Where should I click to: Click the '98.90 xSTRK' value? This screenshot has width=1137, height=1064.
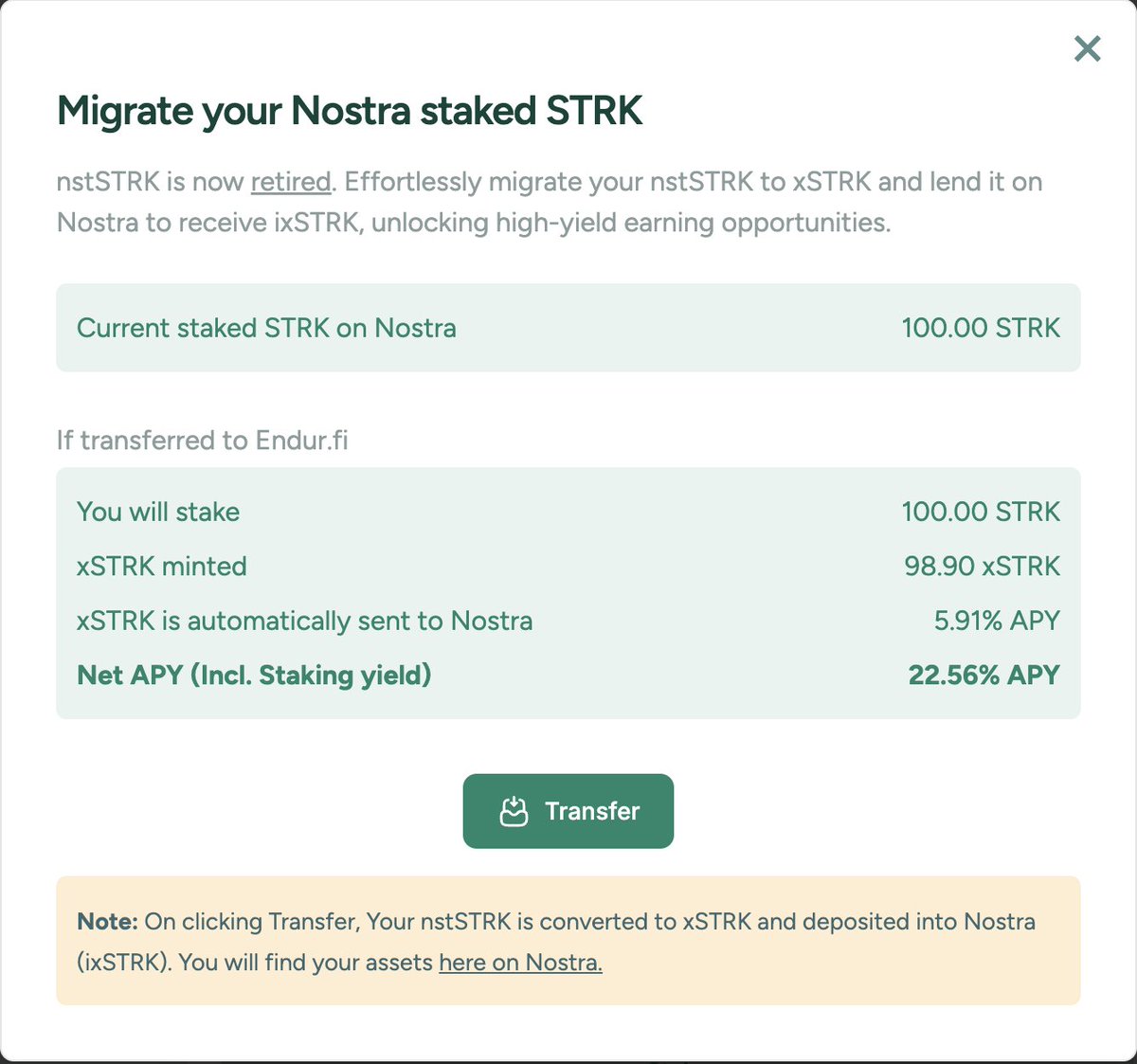(983, 567)
